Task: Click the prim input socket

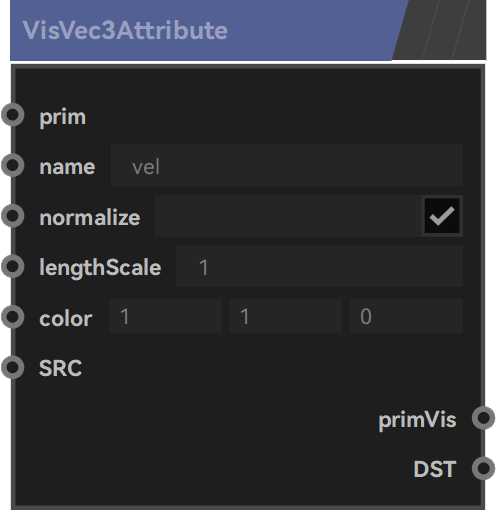Action: (x=13, y=115)
